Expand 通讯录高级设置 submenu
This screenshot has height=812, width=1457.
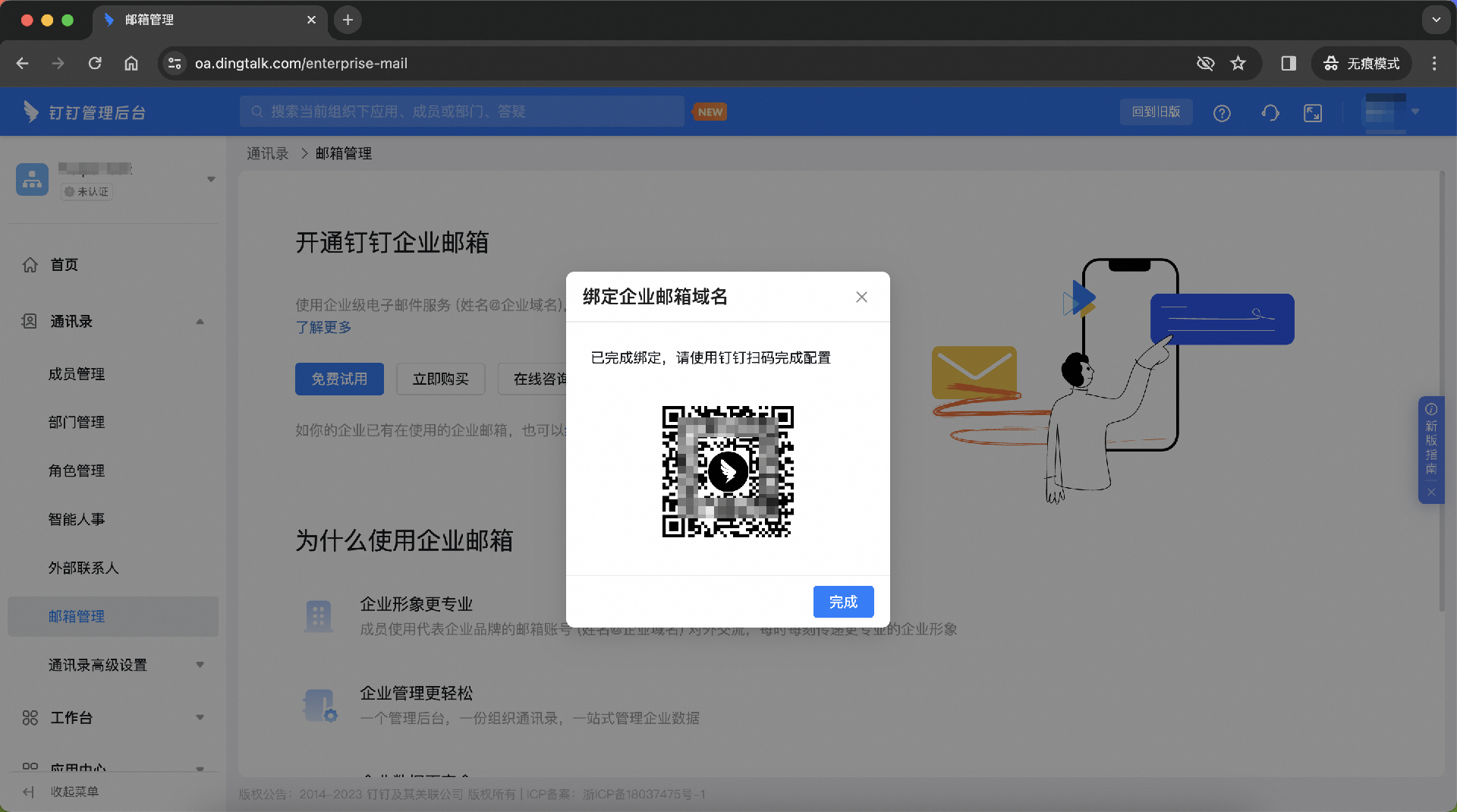click(x=200, y=665)
